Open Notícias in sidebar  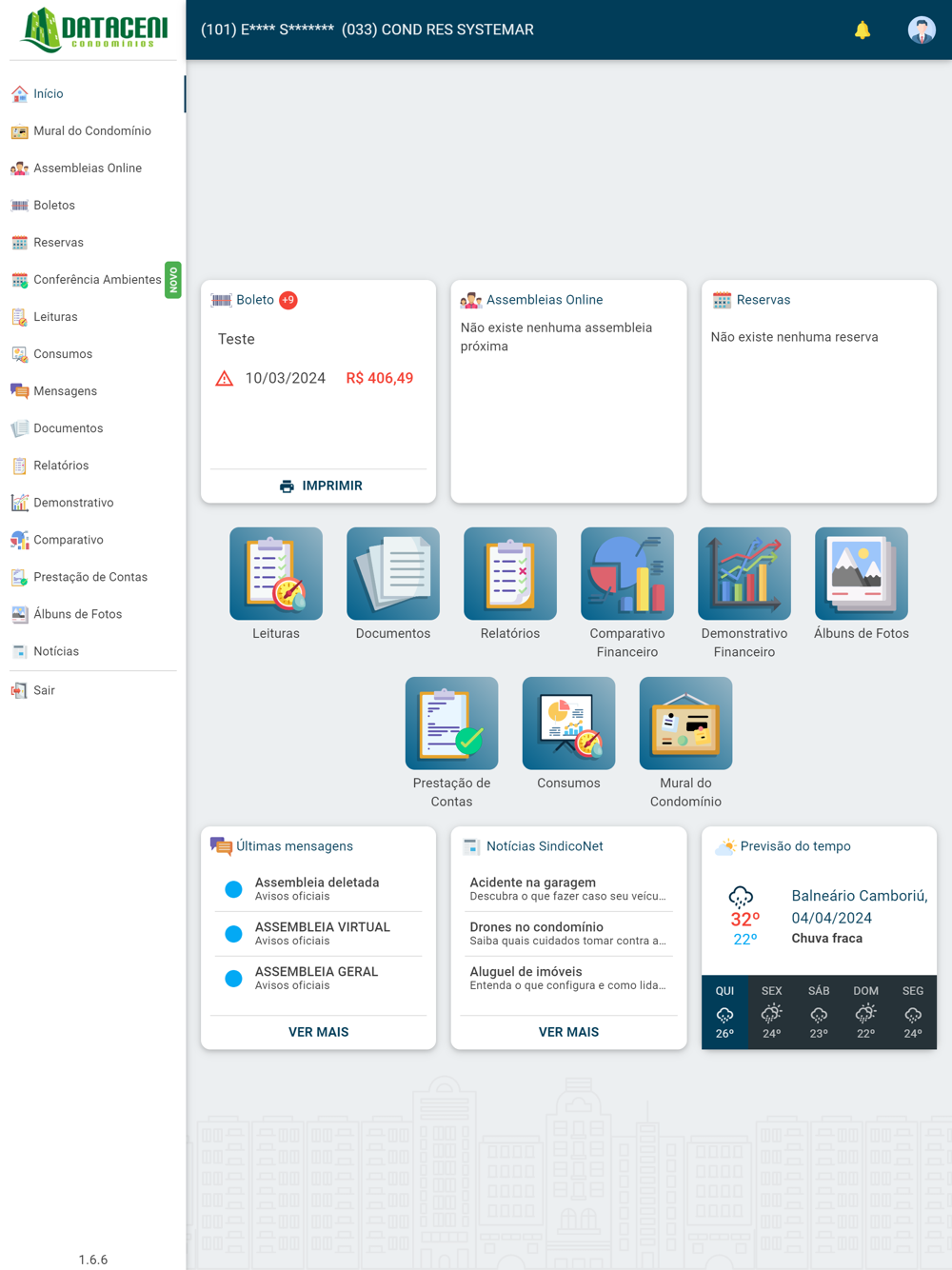click(x=92, y=650)
